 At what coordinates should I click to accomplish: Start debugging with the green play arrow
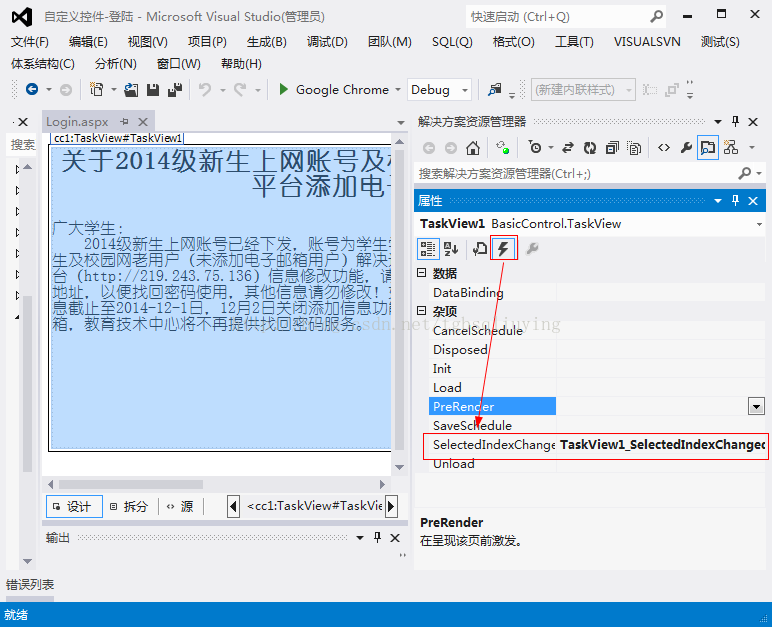tap(283, 89)
